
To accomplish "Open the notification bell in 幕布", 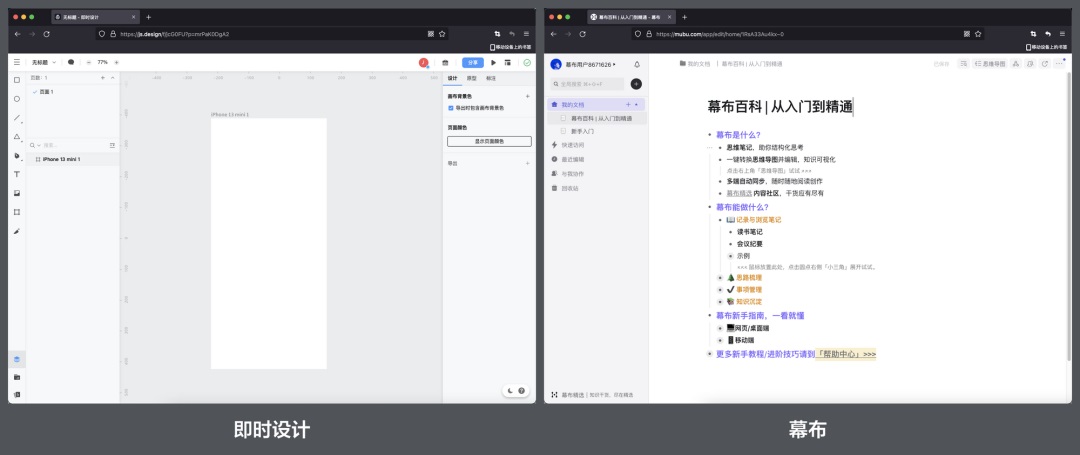I will point(636,64).
